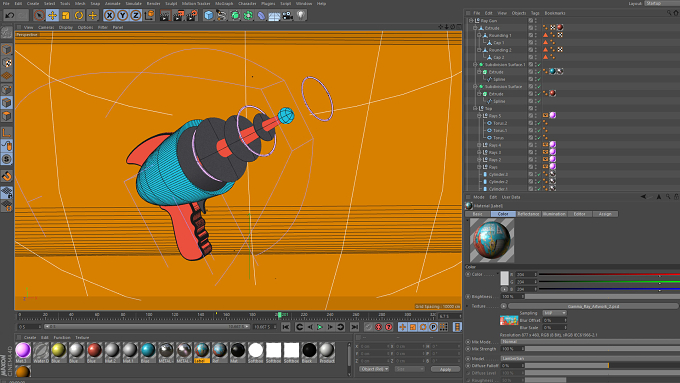Click the purple material tag on Rays 5
Viewport: 680px width, 383px height.
[553, 115]
